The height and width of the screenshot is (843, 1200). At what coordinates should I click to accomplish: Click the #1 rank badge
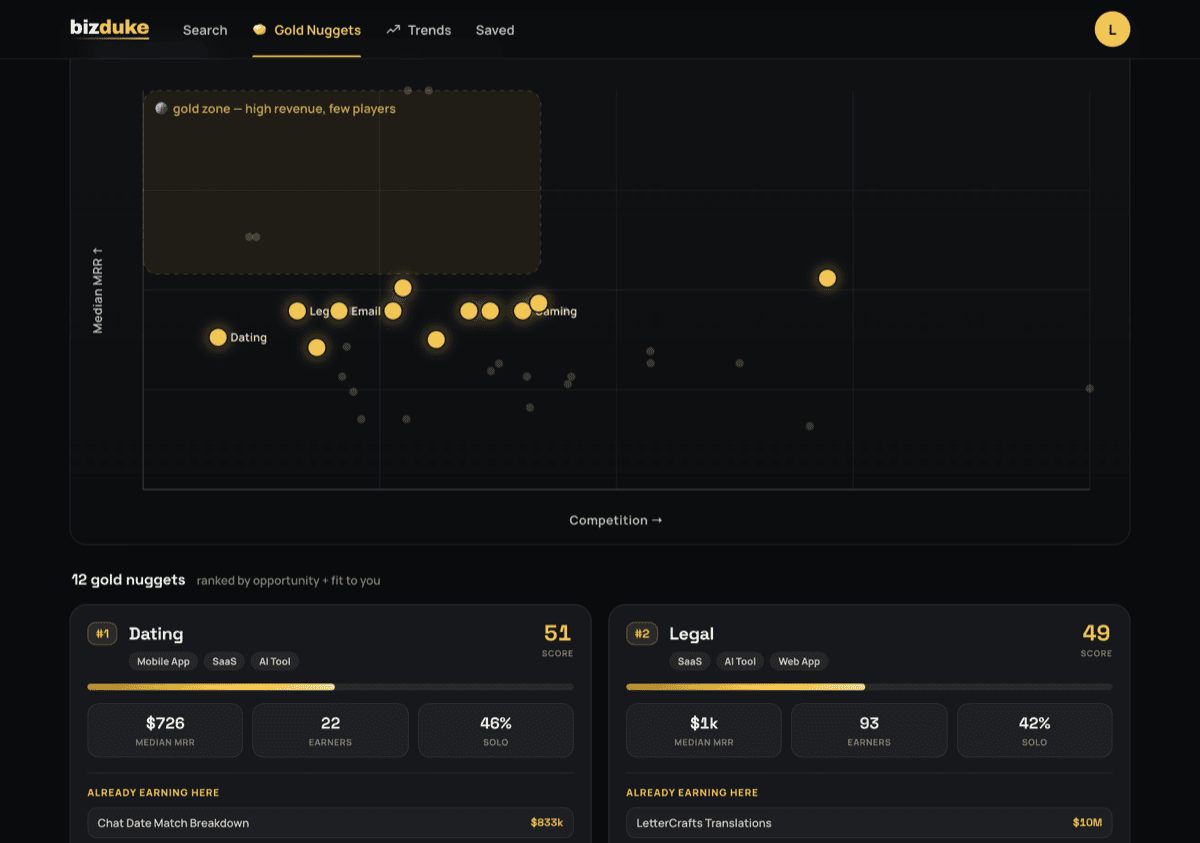coord(102,633)
